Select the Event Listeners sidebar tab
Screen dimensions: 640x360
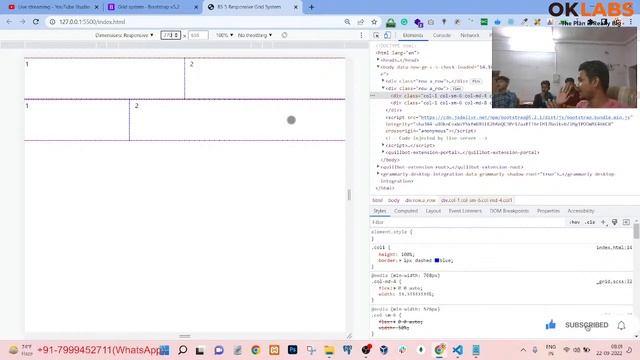465,211
